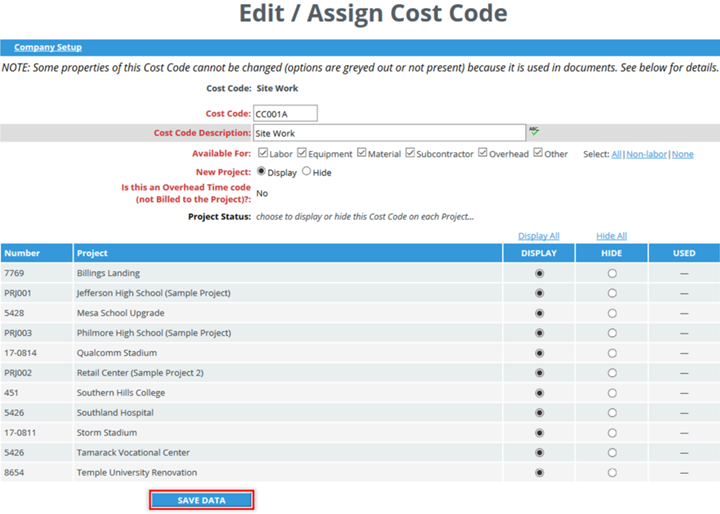Select Display radio for Billings Landing
The image size is (720, 514).
point(539,273)
